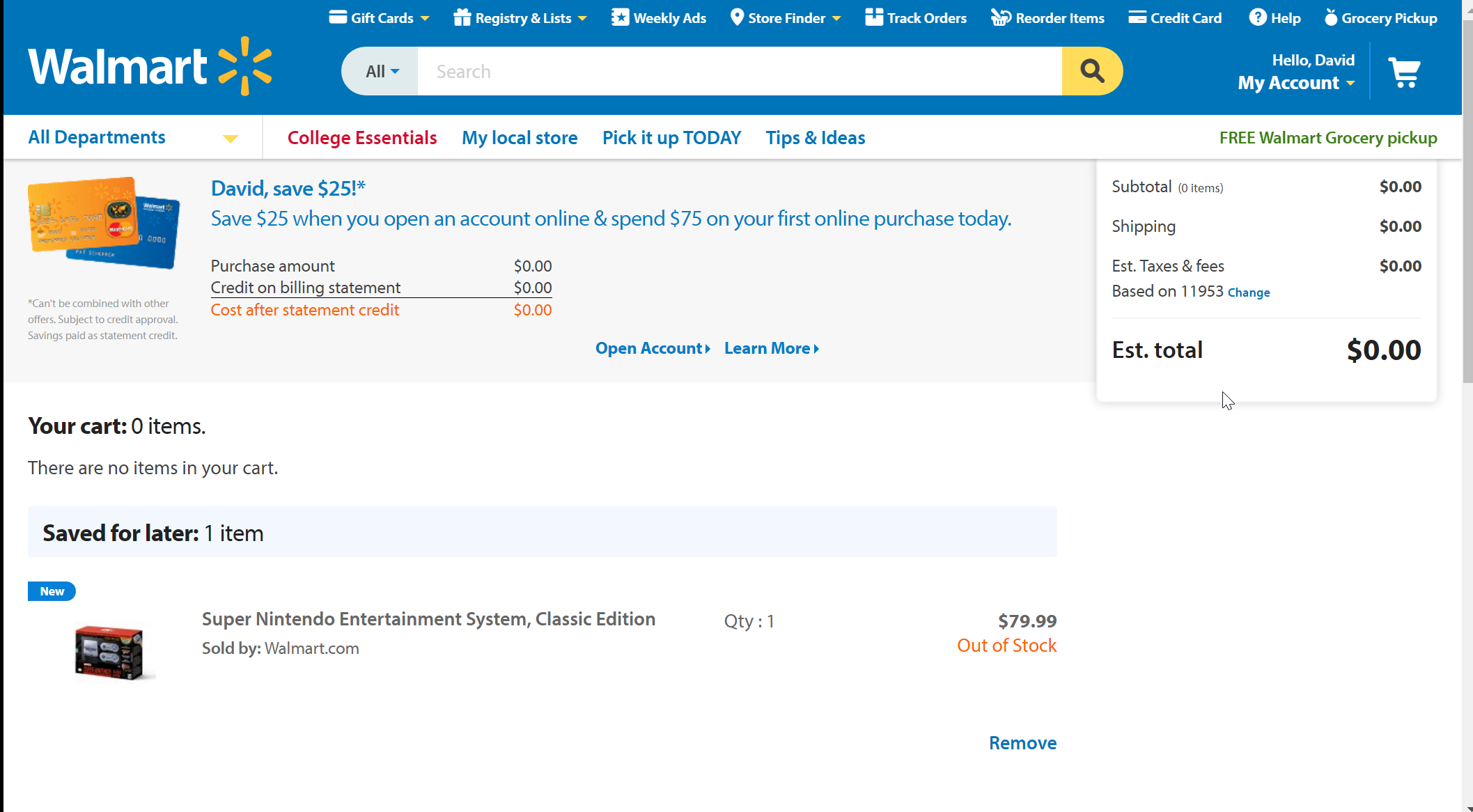This screenshot has height=812, width=1473.
Task: Click the Your cart: 0 items heading
Action: pos(117,426)
